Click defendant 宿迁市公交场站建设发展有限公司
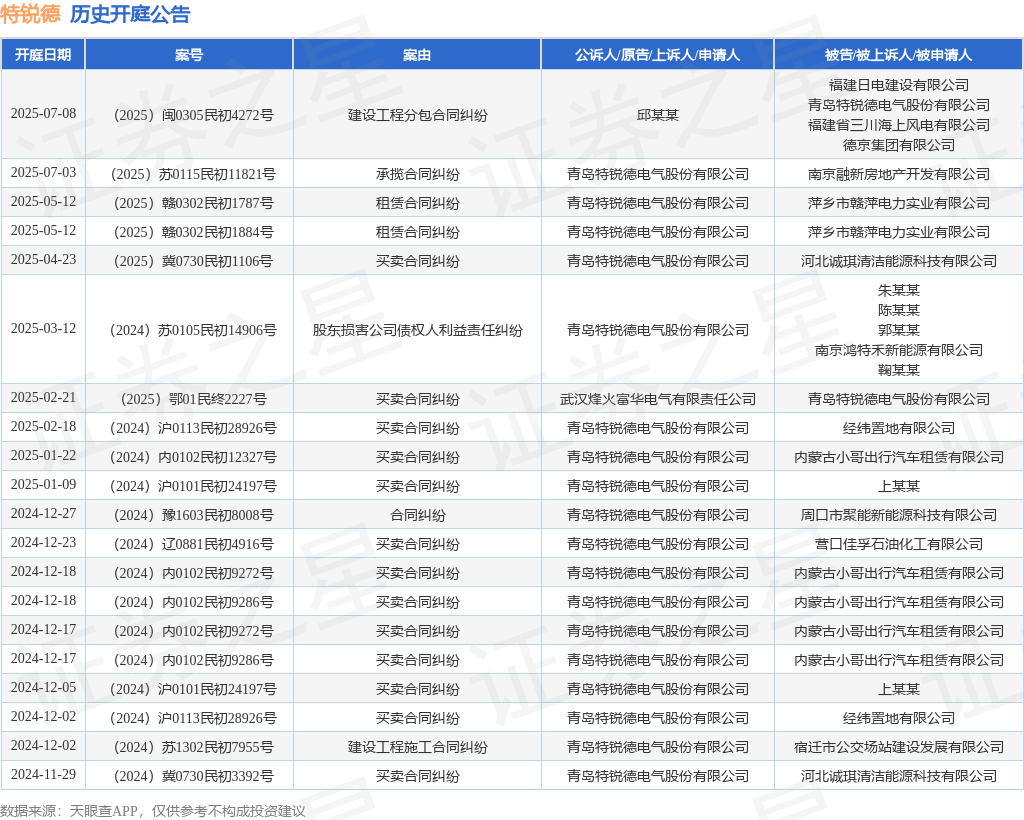 click(899, 748)
